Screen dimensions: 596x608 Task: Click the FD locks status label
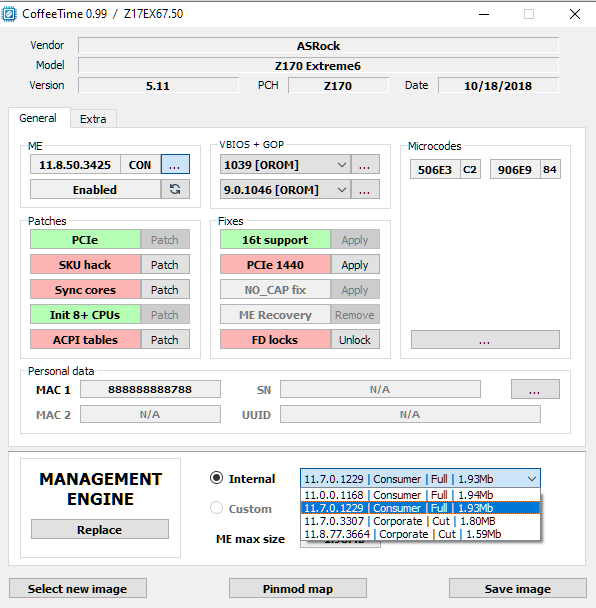coord(275,339)
